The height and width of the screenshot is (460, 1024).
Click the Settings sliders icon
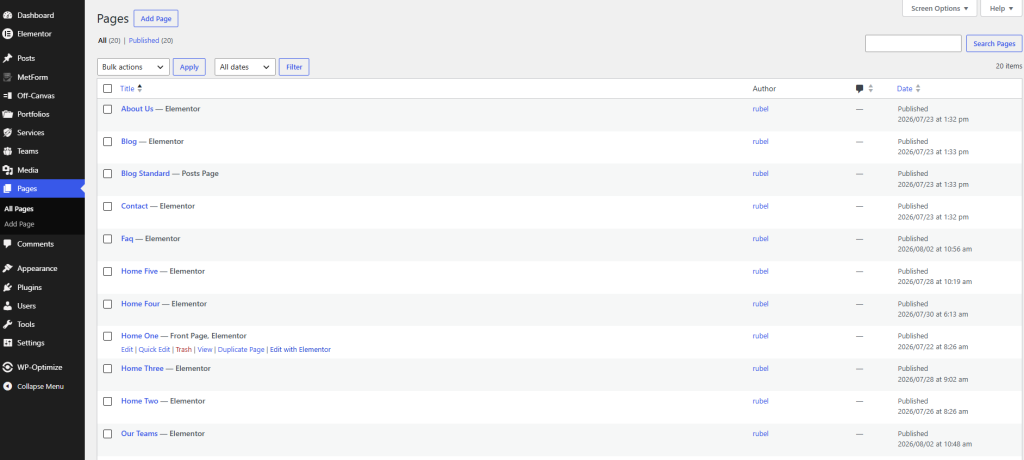click(8, 342)
